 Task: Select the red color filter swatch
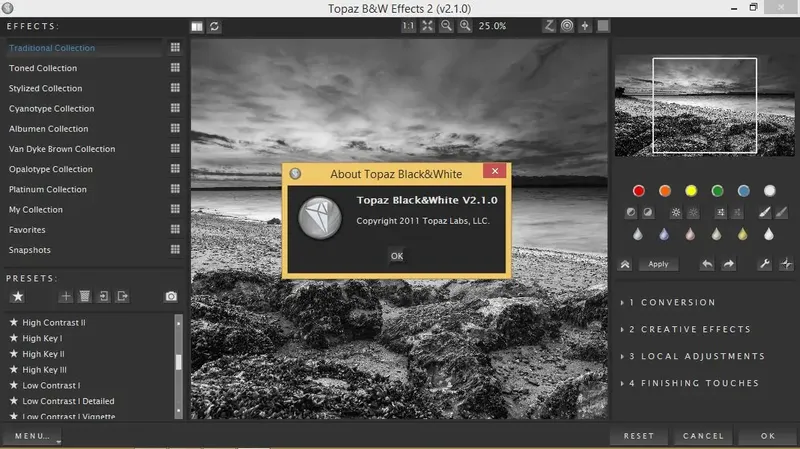pos(638,191)
